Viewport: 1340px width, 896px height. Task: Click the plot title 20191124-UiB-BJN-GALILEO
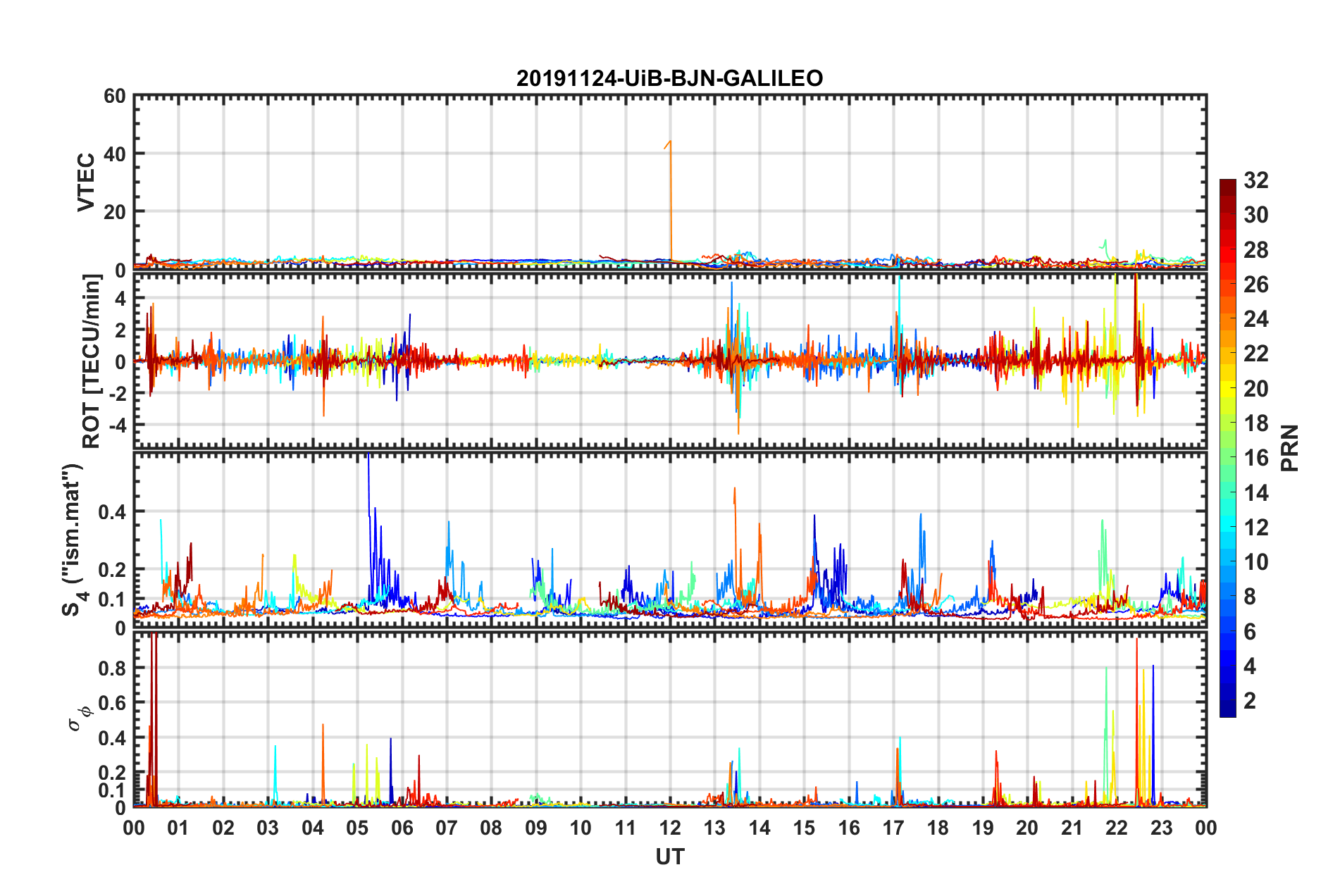pyautogui.click(x=669, y=77)
